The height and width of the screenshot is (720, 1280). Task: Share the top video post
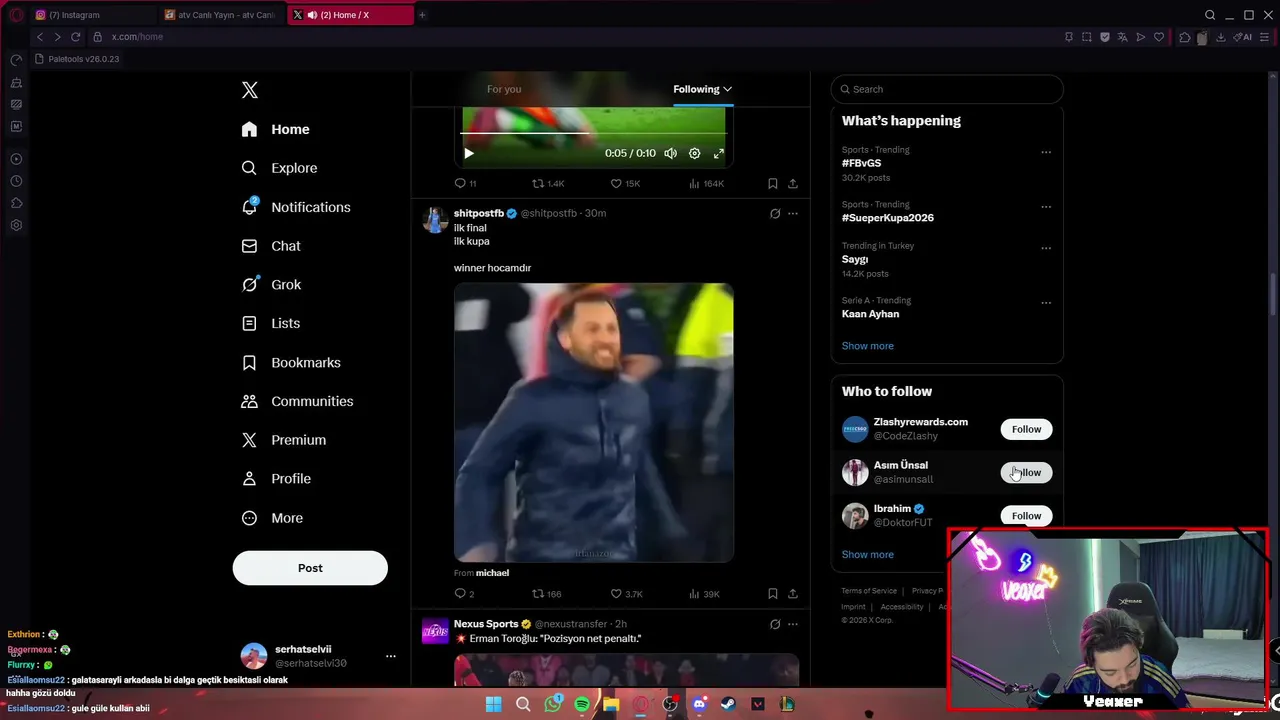[793, 184]
